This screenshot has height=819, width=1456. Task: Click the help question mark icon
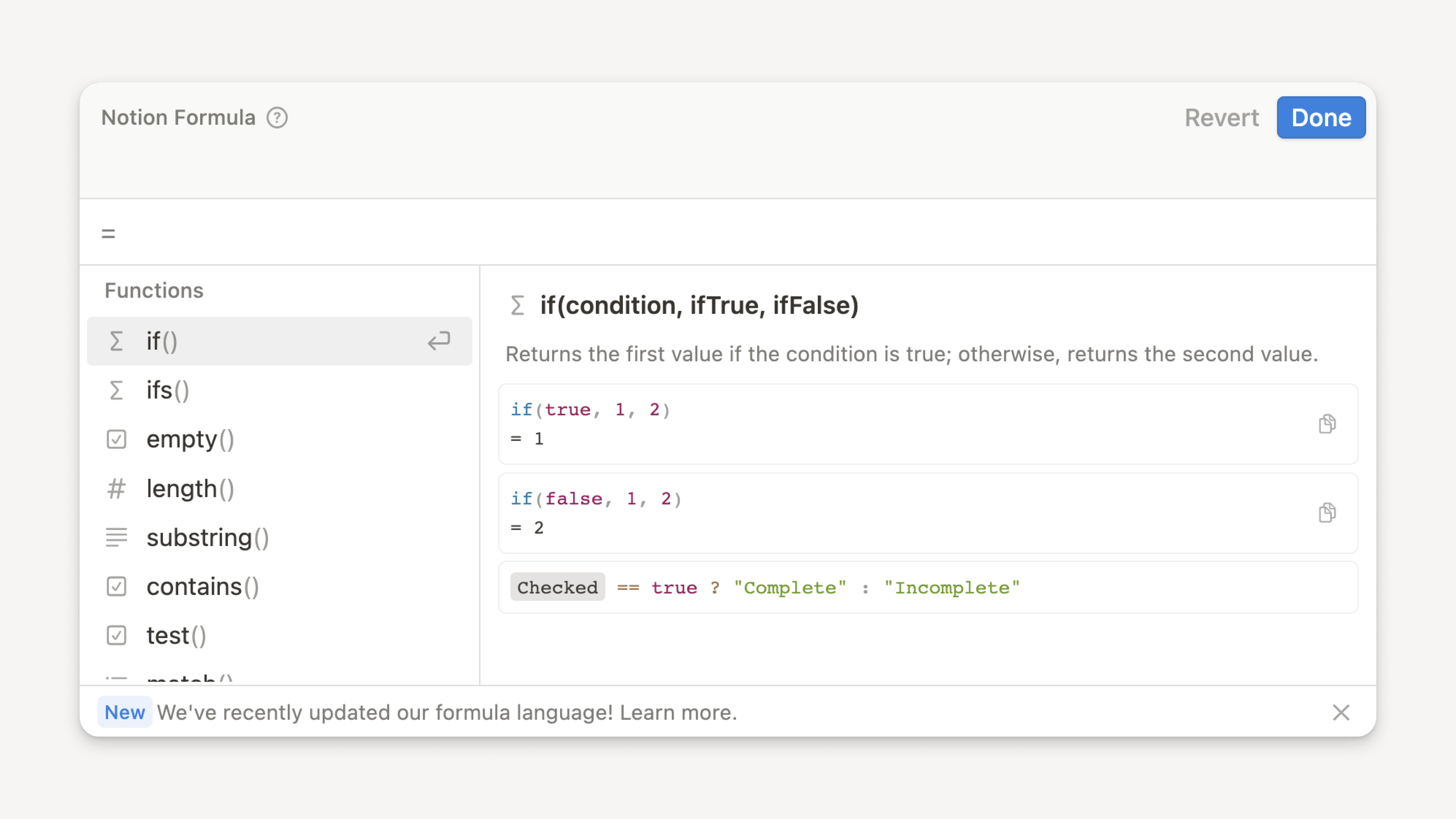[277, 117]
